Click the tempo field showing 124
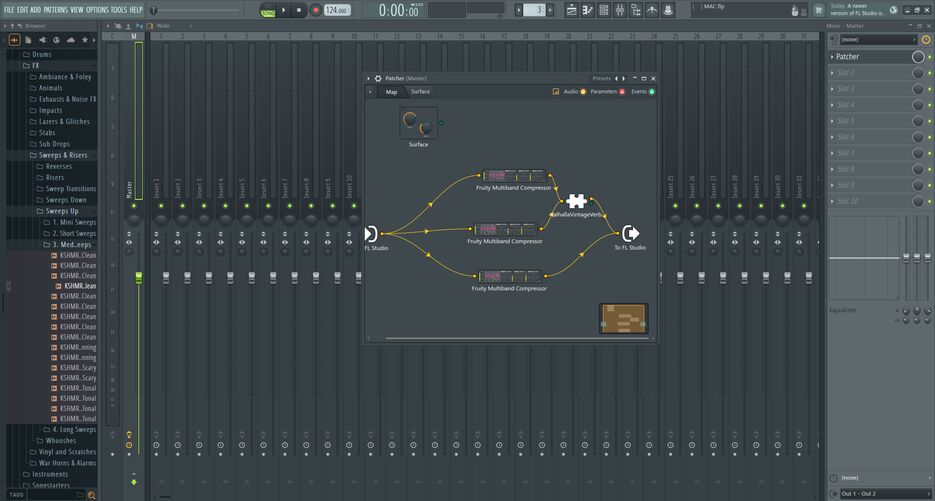The image size is (935, 501). coord(337,10)
